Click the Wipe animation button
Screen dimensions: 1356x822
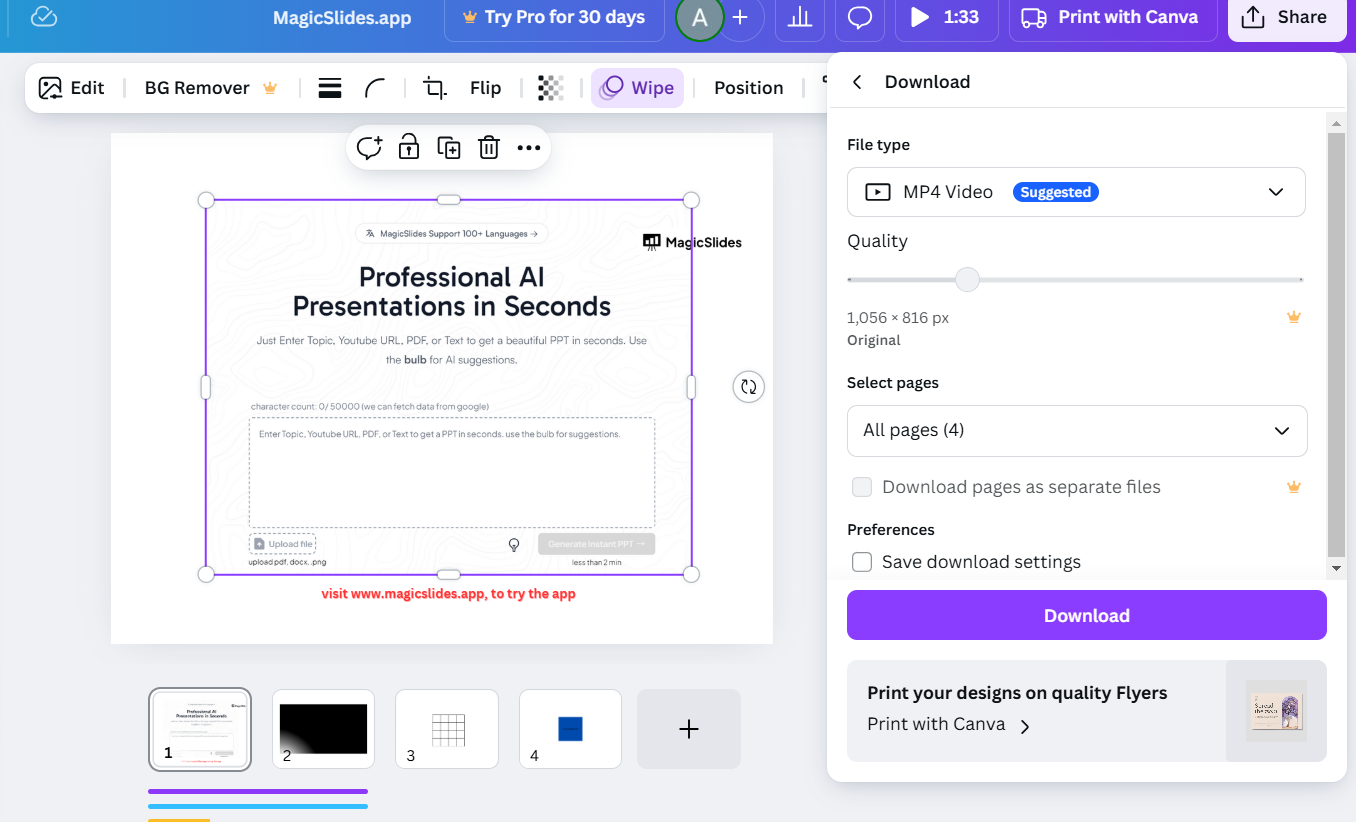pyautogui.click(x=637, y=88)
